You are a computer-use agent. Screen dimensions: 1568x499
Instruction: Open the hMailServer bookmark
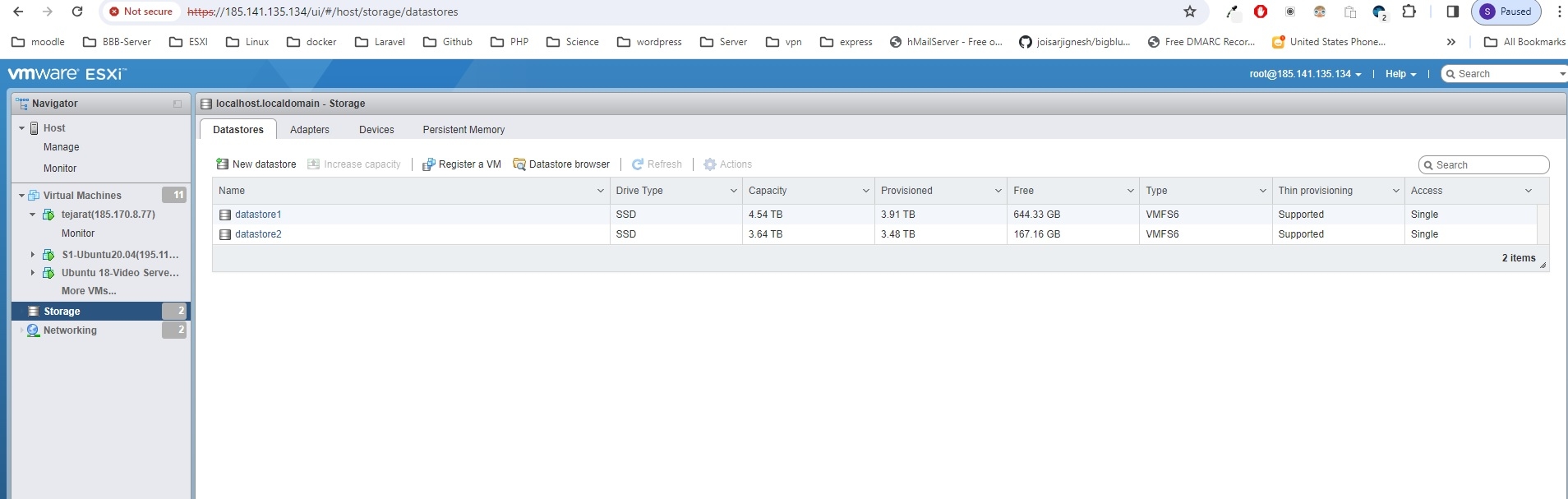[x=946, y=42]
